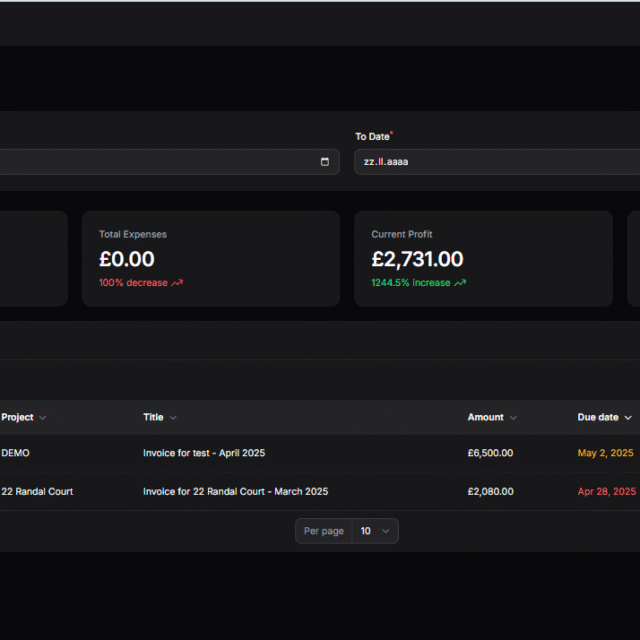Open the Per page dropdown

(375, 531)
